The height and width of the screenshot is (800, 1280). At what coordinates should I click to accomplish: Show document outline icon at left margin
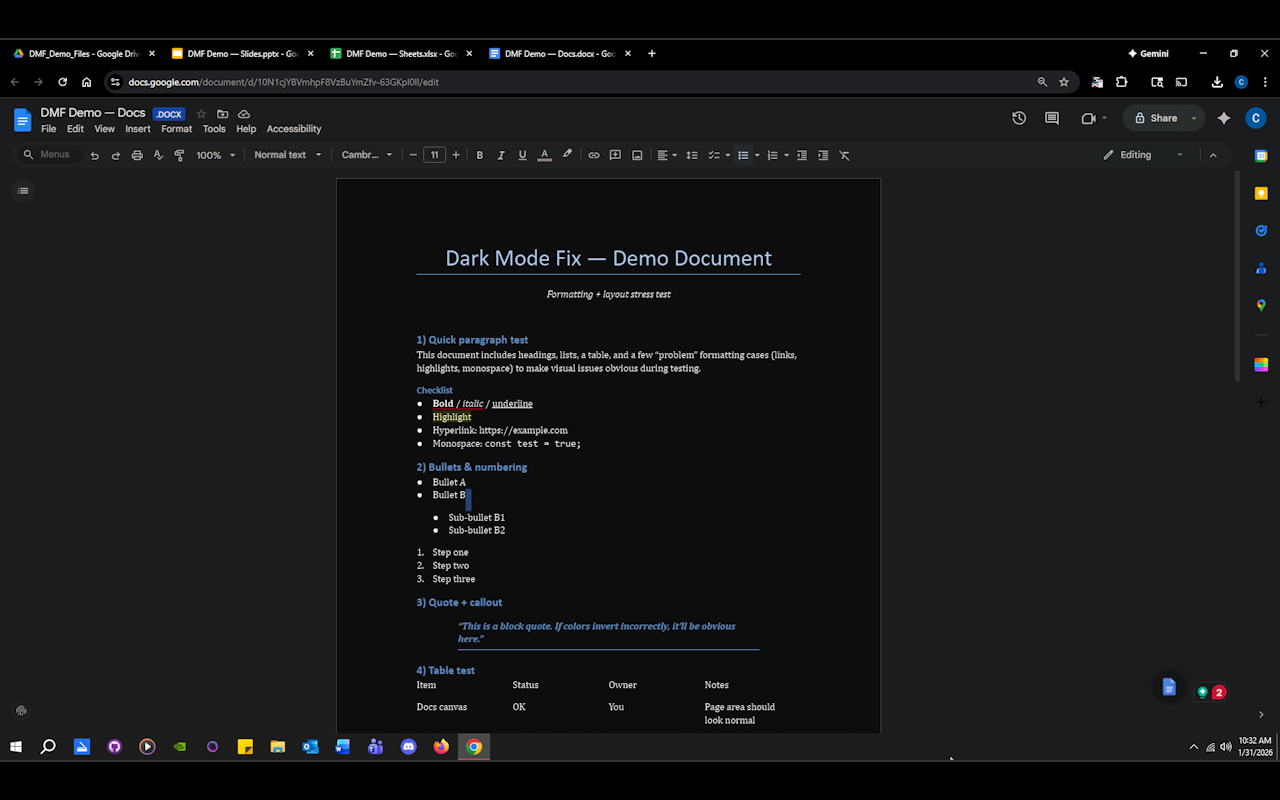click(x=23, y=190)
